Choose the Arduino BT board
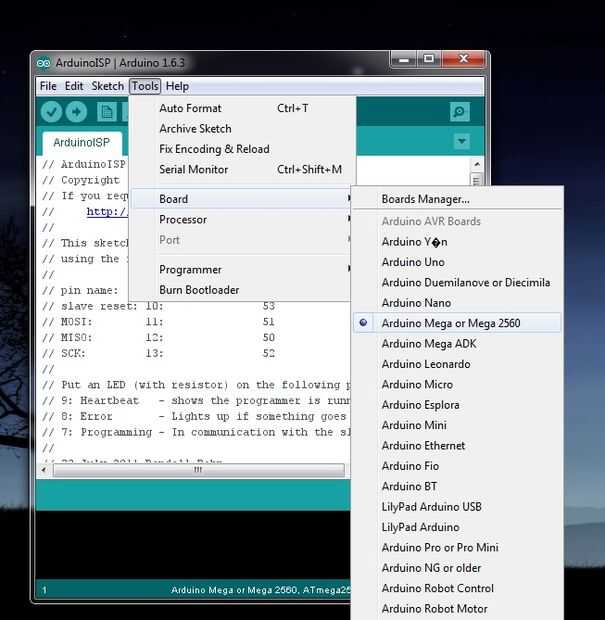 (457, 486)
